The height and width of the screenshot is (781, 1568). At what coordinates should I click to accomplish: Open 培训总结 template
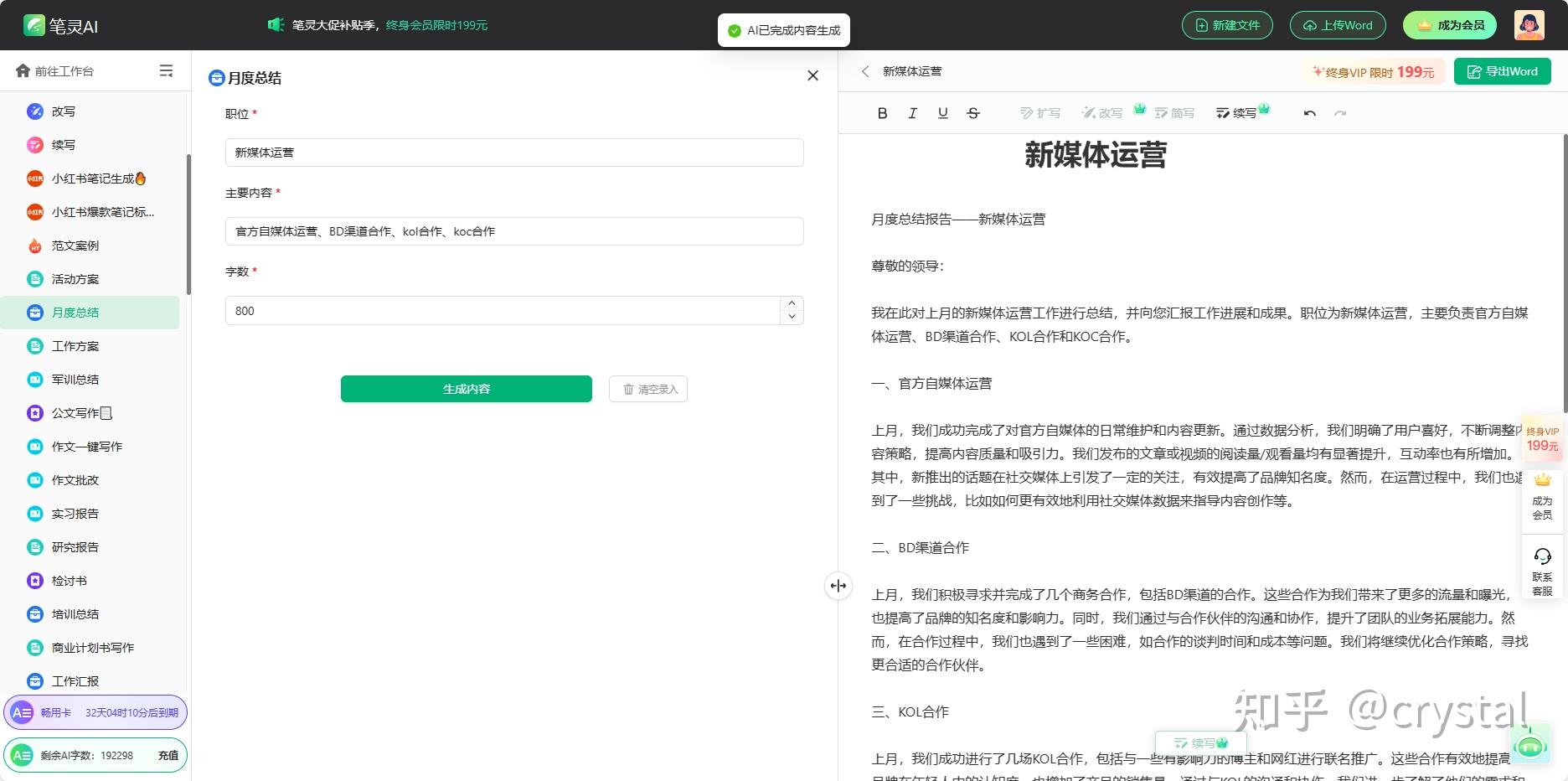pos(90,614)
